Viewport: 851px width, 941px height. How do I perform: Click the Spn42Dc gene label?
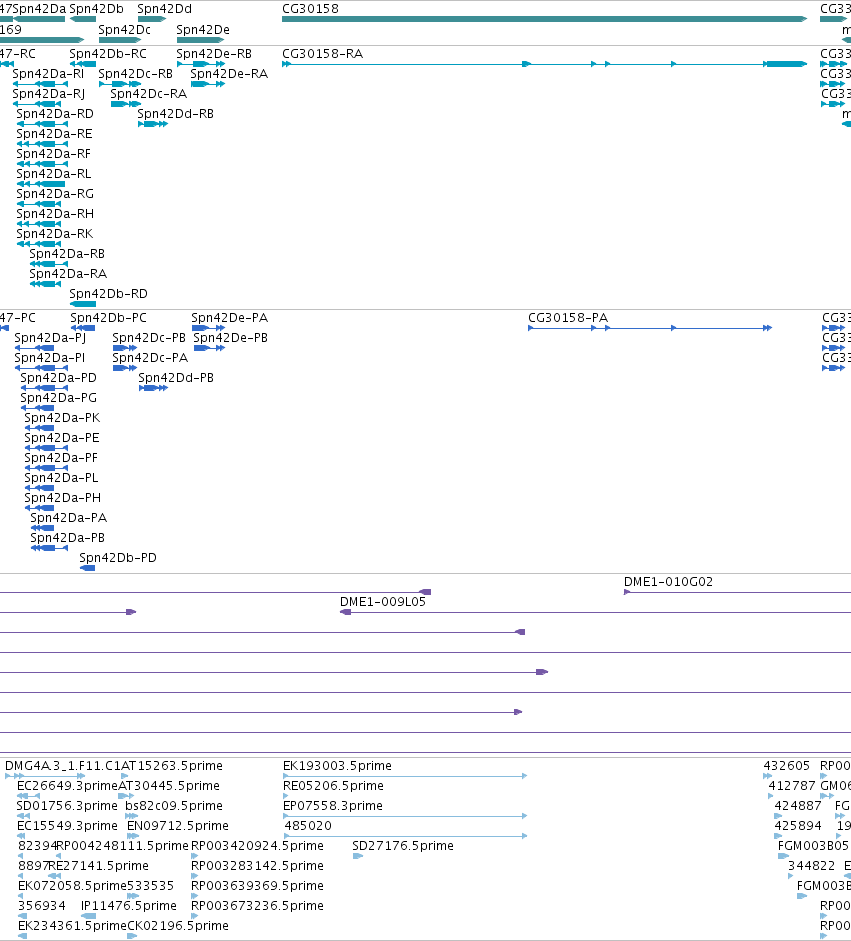click(124, 29)
